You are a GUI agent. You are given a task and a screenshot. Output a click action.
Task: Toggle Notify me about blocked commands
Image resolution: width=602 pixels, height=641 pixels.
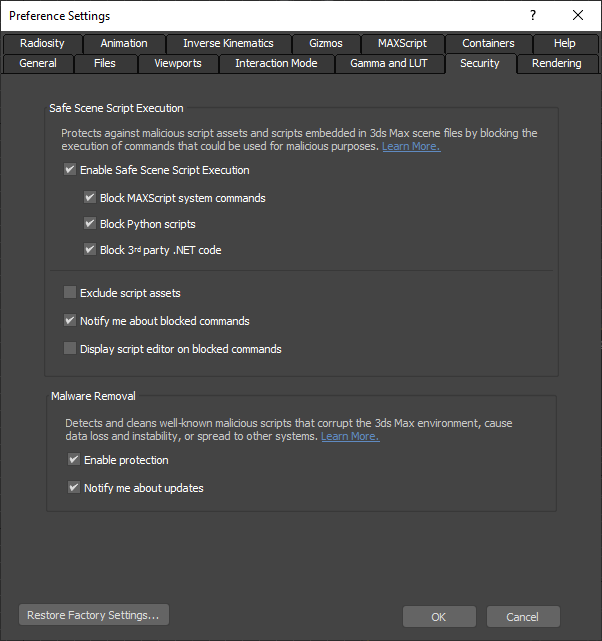point(70,321)
